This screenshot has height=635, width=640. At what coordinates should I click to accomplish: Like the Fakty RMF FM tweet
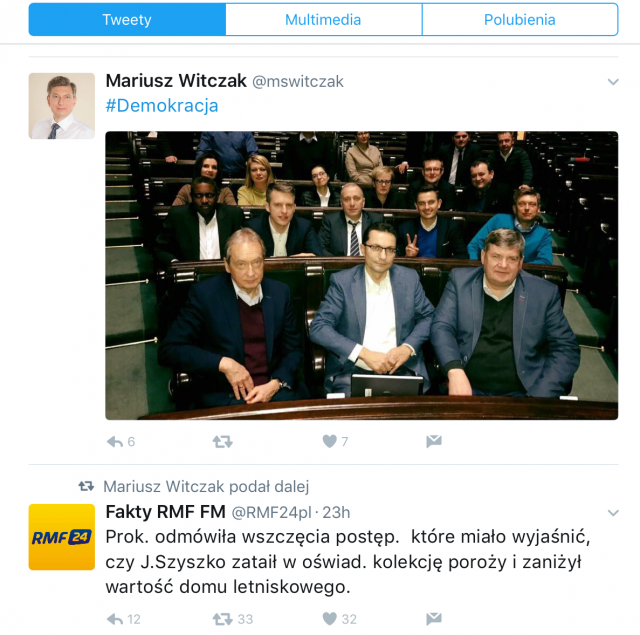point(329,619)
